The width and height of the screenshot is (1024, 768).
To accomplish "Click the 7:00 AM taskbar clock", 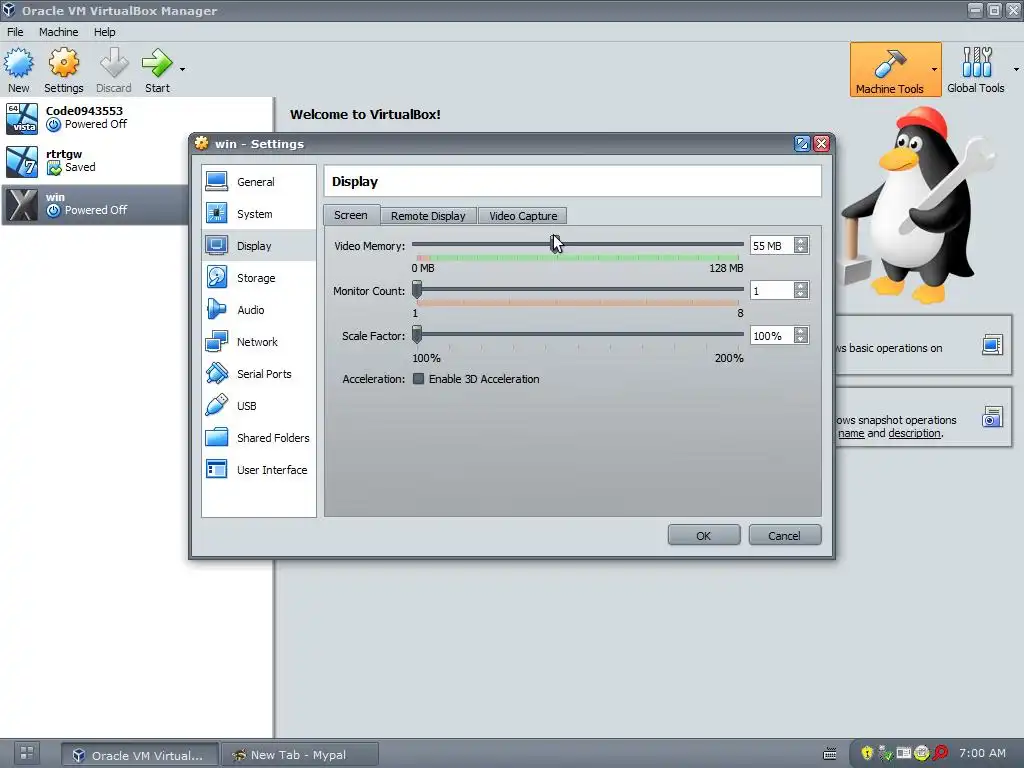I will (982, 753).
